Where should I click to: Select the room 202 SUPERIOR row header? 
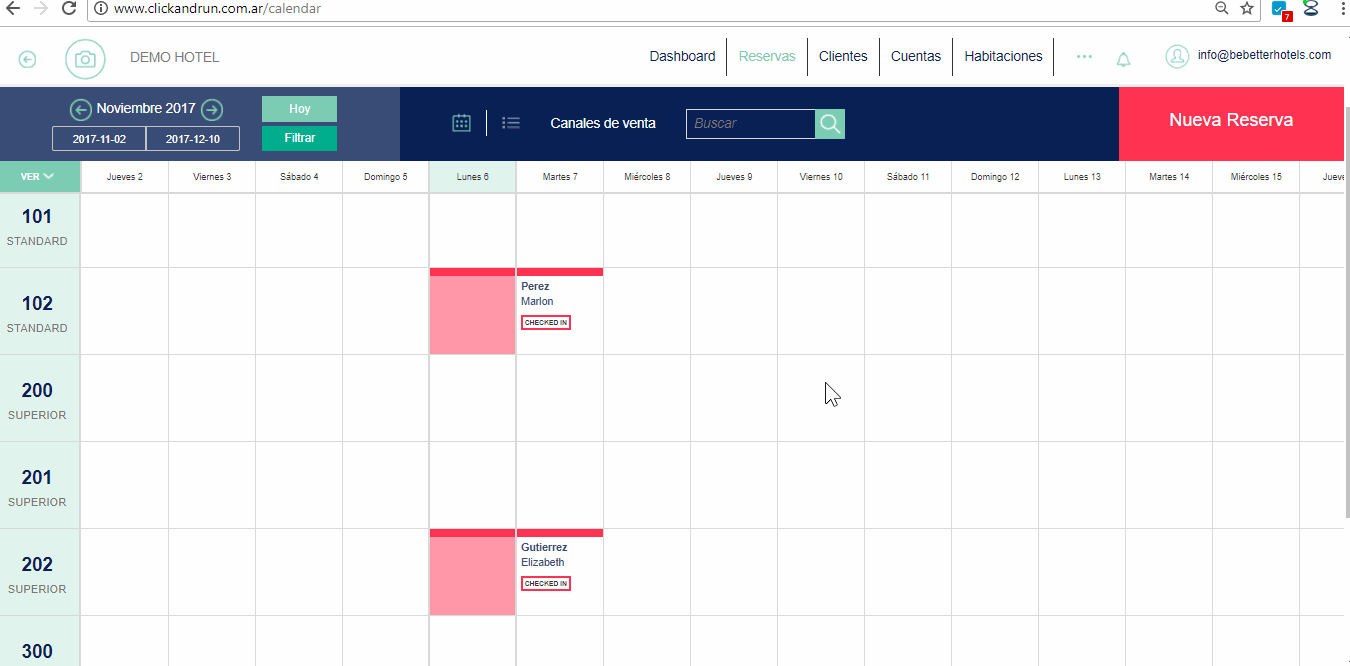point(38,574)
